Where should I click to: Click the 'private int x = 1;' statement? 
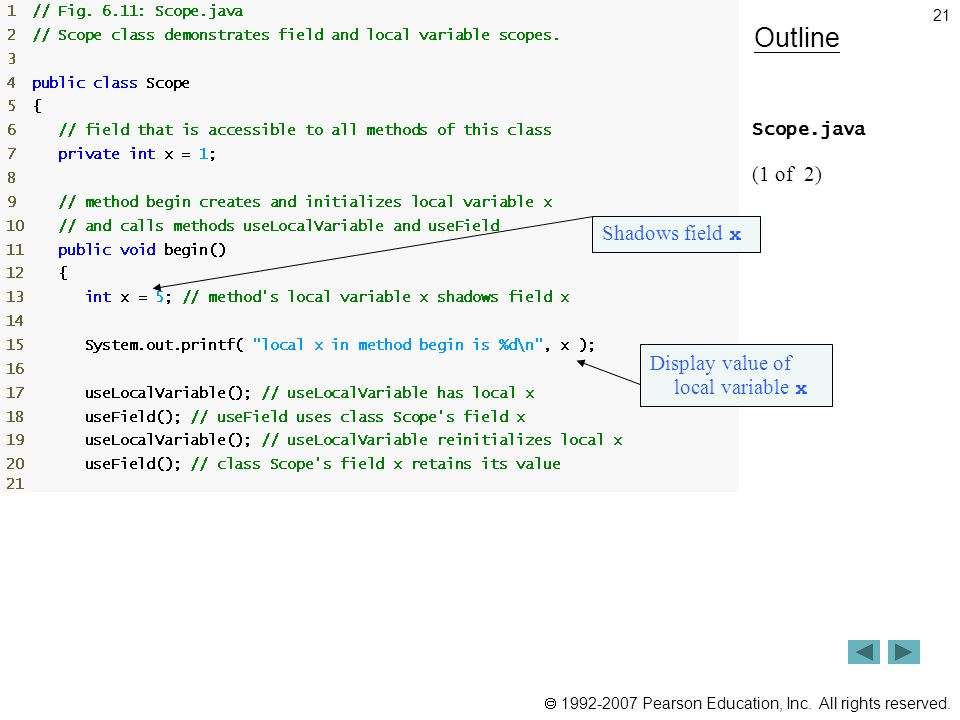coord(137,154)
